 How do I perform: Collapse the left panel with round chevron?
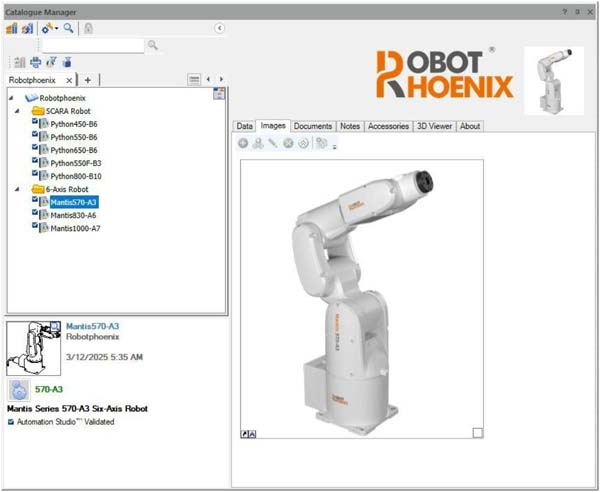[220, 28]
